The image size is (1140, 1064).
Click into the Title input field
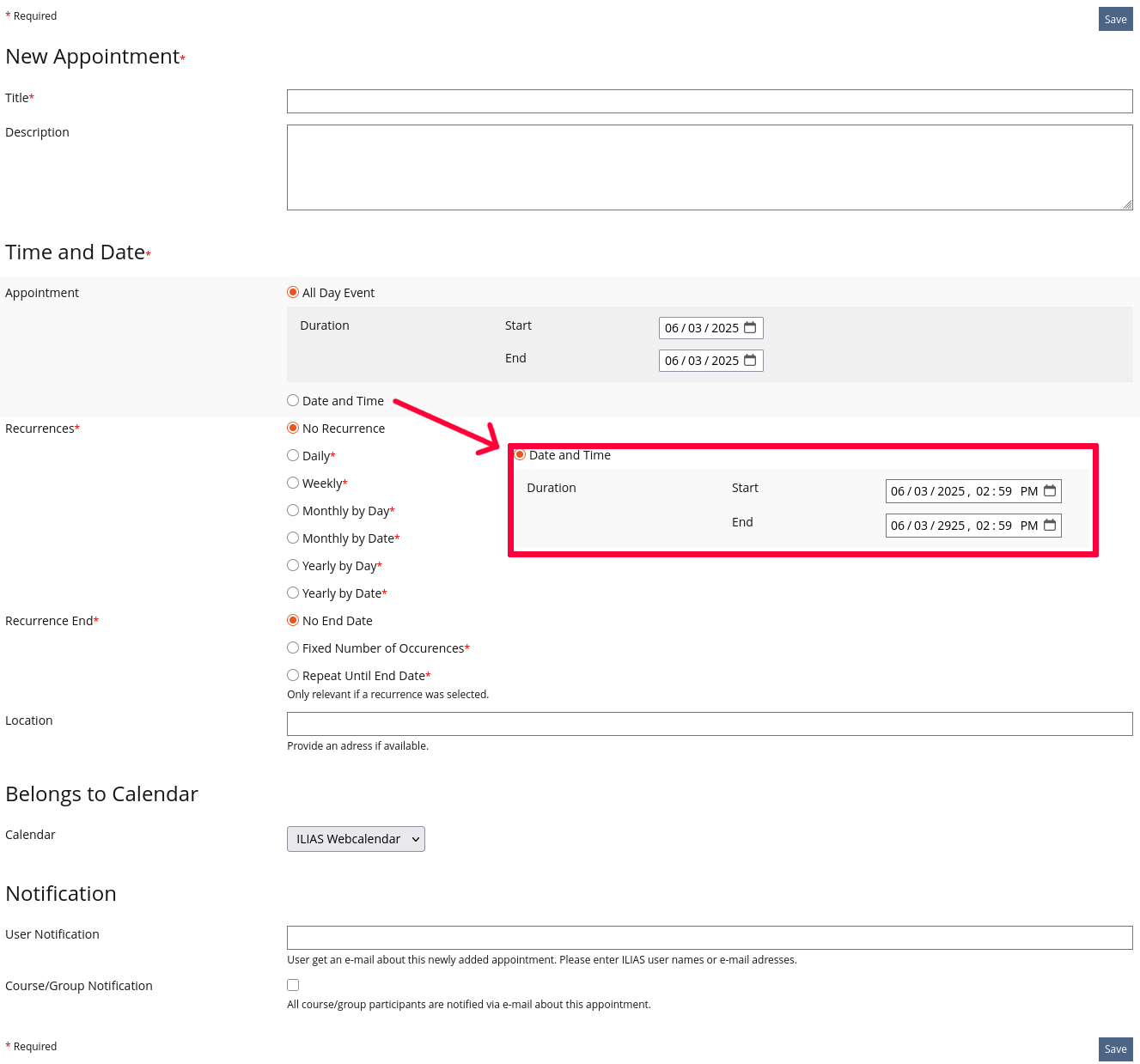(709, 101)
